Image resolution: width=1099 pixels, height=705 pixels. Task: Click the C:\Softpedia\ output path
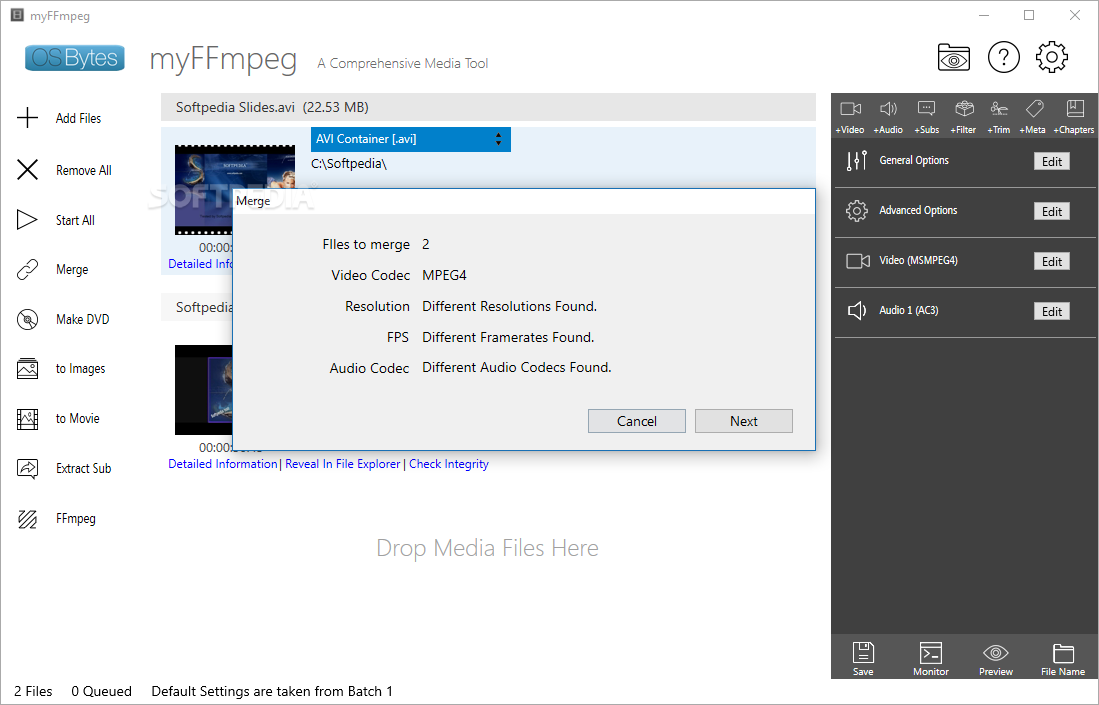pyautogui.click(x=349, y=164)
